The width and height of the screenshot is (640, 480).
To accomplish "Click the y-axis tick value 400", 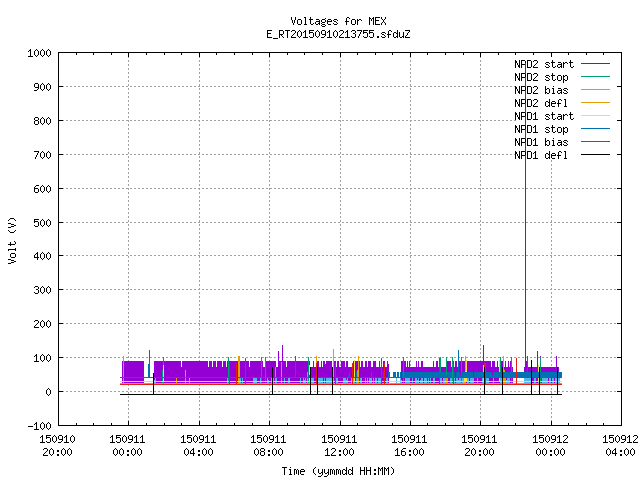I will 42,256.
